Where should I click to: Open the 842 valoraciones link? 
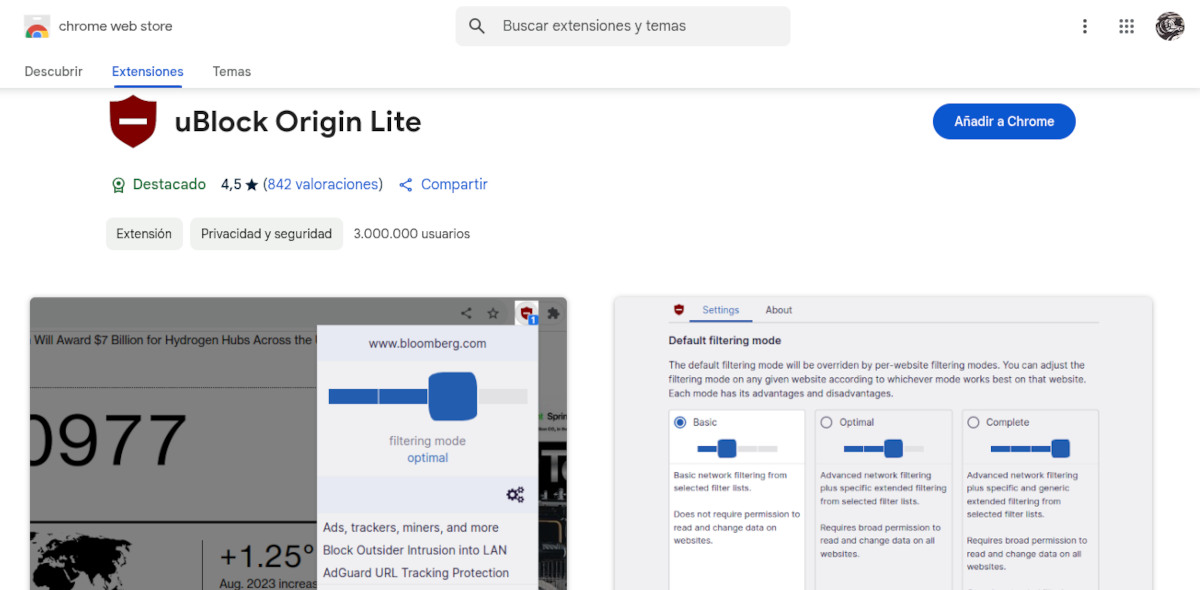(x=323, y=184)
